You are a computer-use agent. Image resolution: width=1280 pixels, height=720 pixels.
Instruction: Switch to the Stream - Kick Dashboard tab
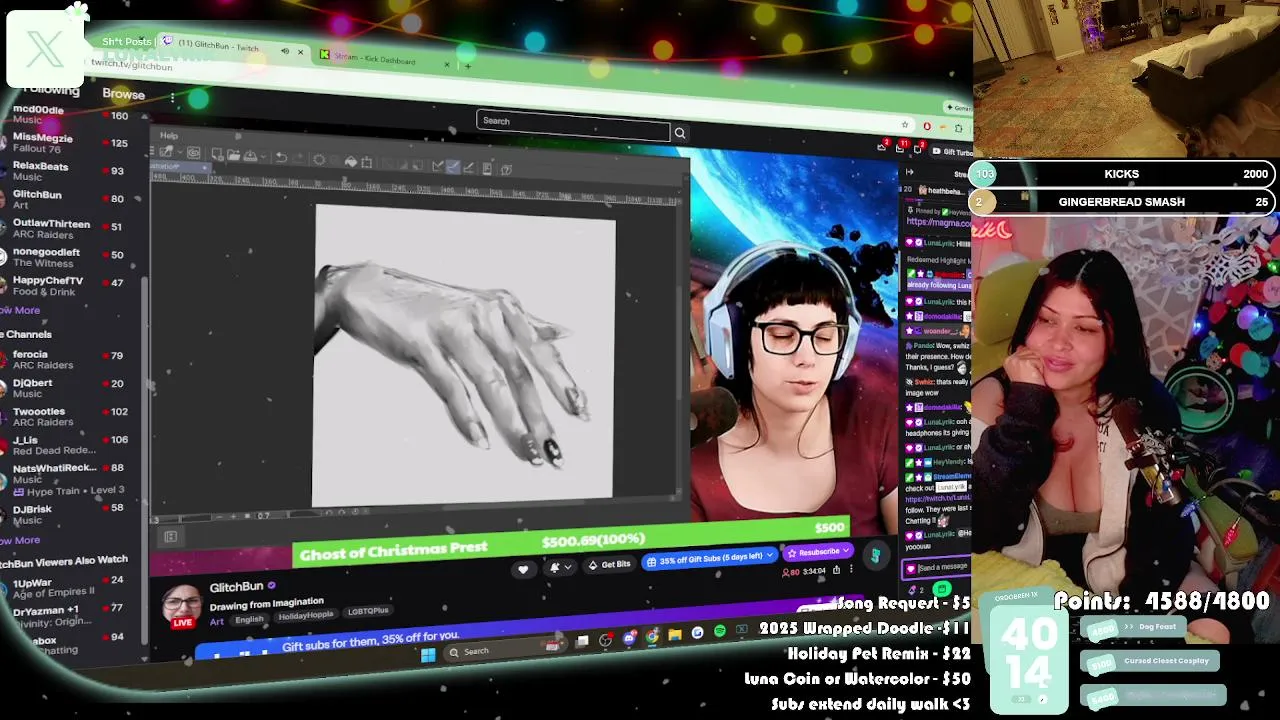coord(384,59)
